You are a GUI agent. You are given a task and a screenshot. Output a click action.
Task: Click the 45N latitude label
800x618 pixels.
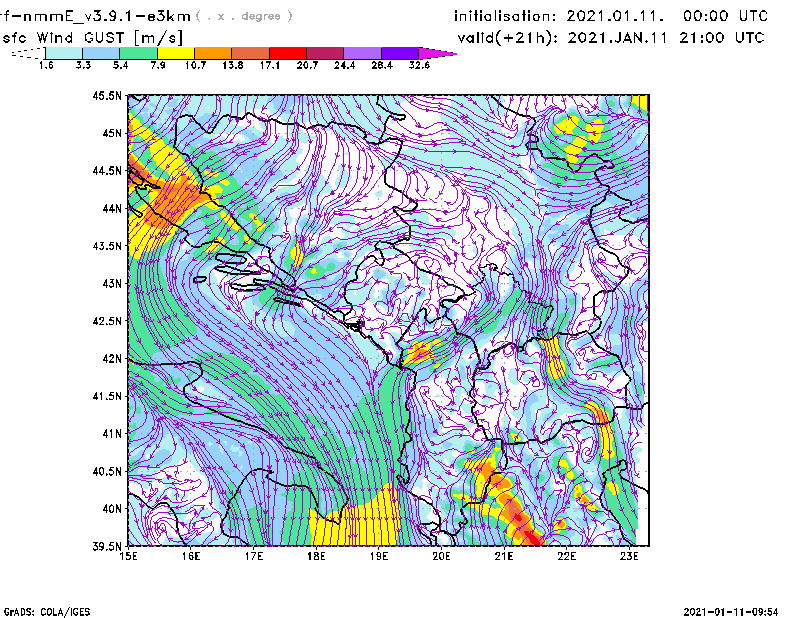(112, 133)
